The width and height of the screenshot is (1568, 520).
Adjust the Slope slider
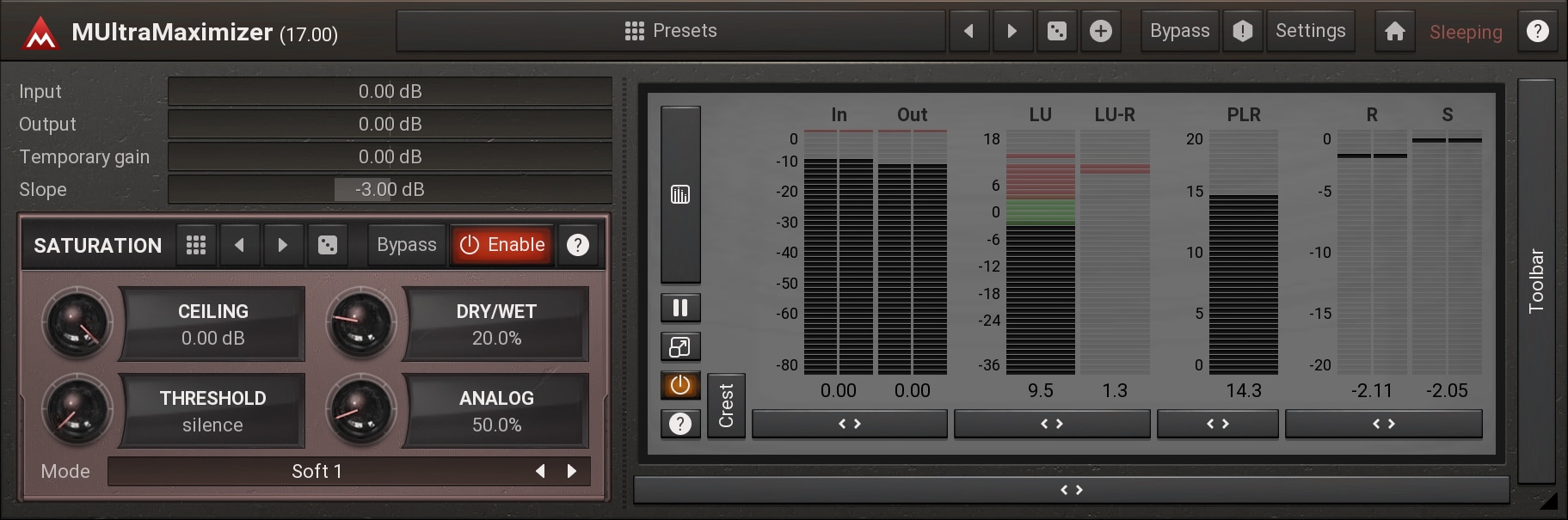point(390,189)
